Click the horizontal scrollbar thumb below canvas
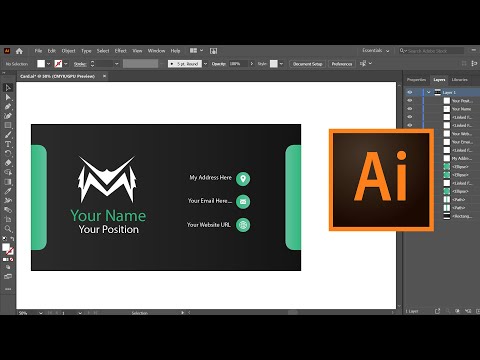The height and width of the screenshot is (360, 480). click(x=293, y=312)
